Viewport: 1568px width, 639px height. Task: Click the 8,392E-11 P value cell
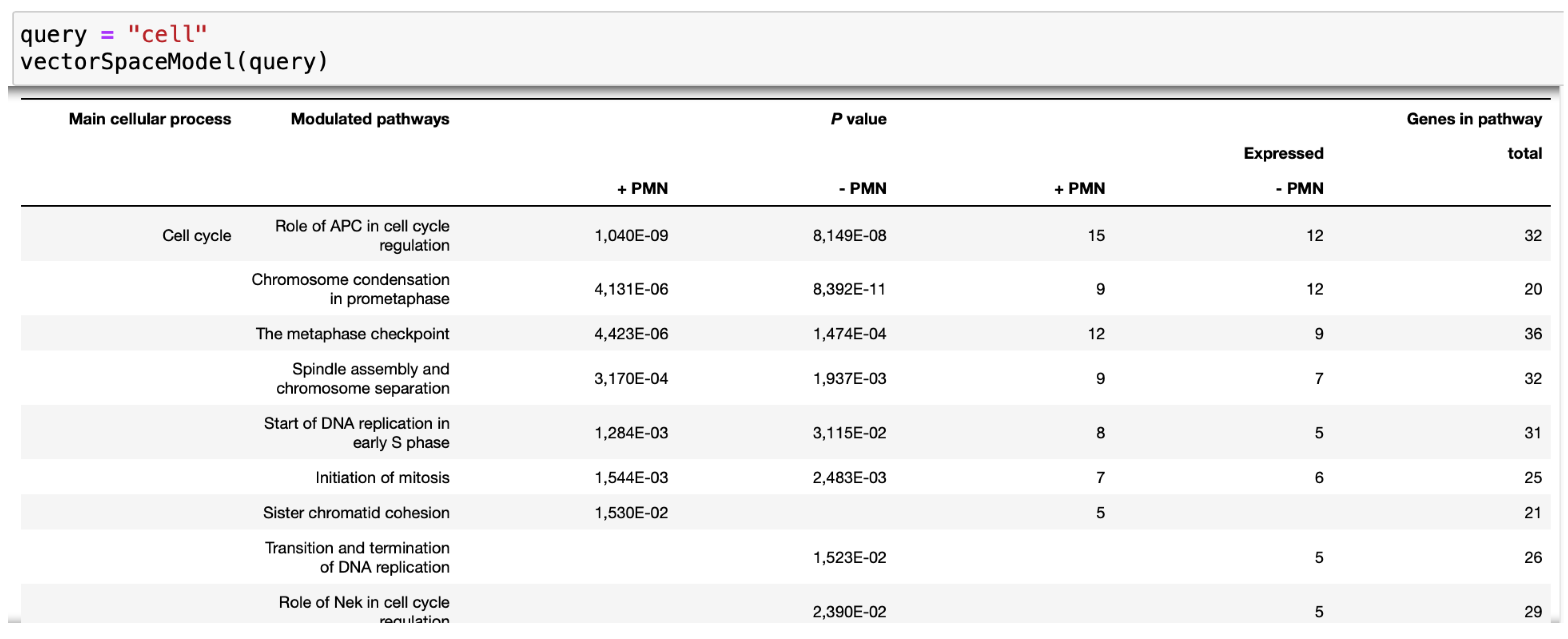(x=848, y=289)
